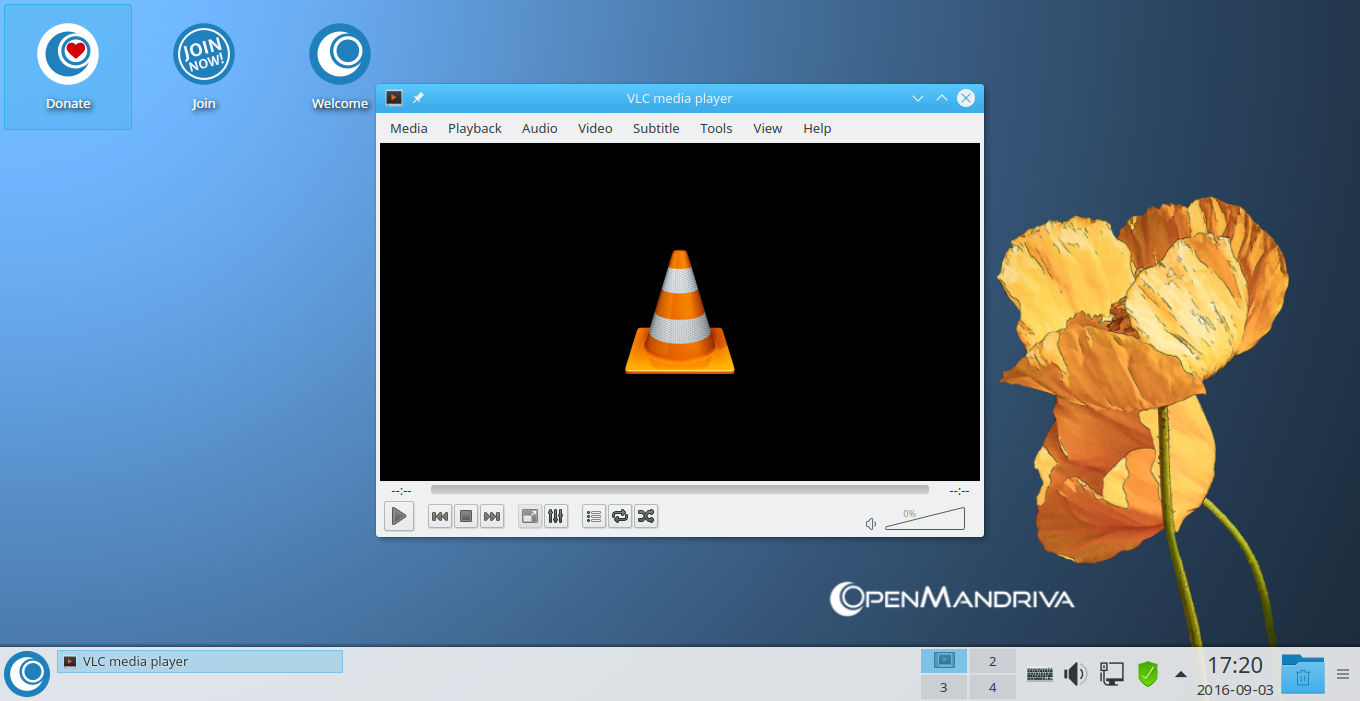
Task: Open the Video menu
Action: point(595,128)
